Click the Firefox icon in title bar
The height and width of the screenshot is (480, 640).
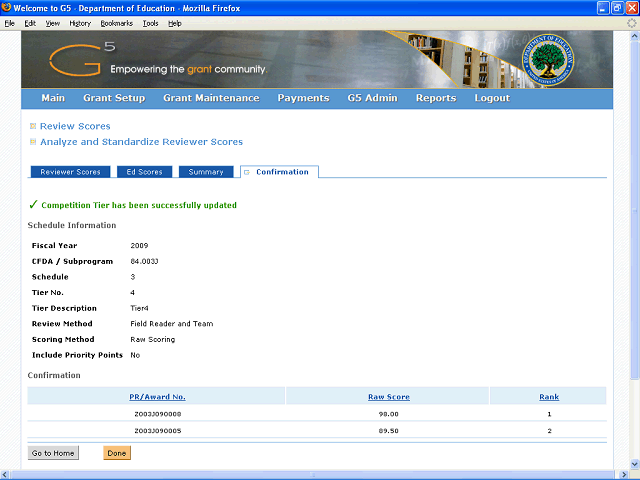tap(6, 7)
